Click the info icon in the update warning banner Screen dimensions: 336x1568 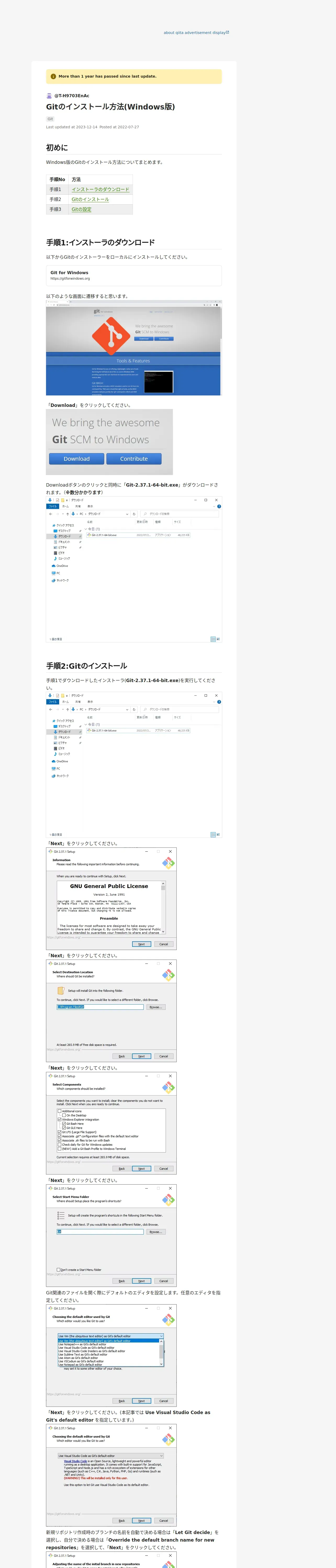point(53,77)
